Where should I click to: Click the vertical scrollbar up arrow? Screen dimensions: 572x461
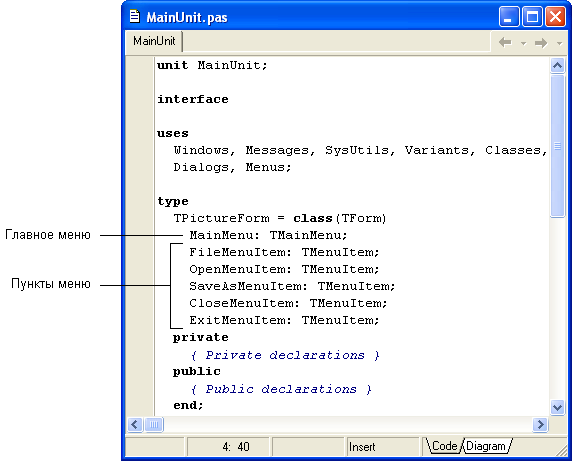click(x=557, y=66)
